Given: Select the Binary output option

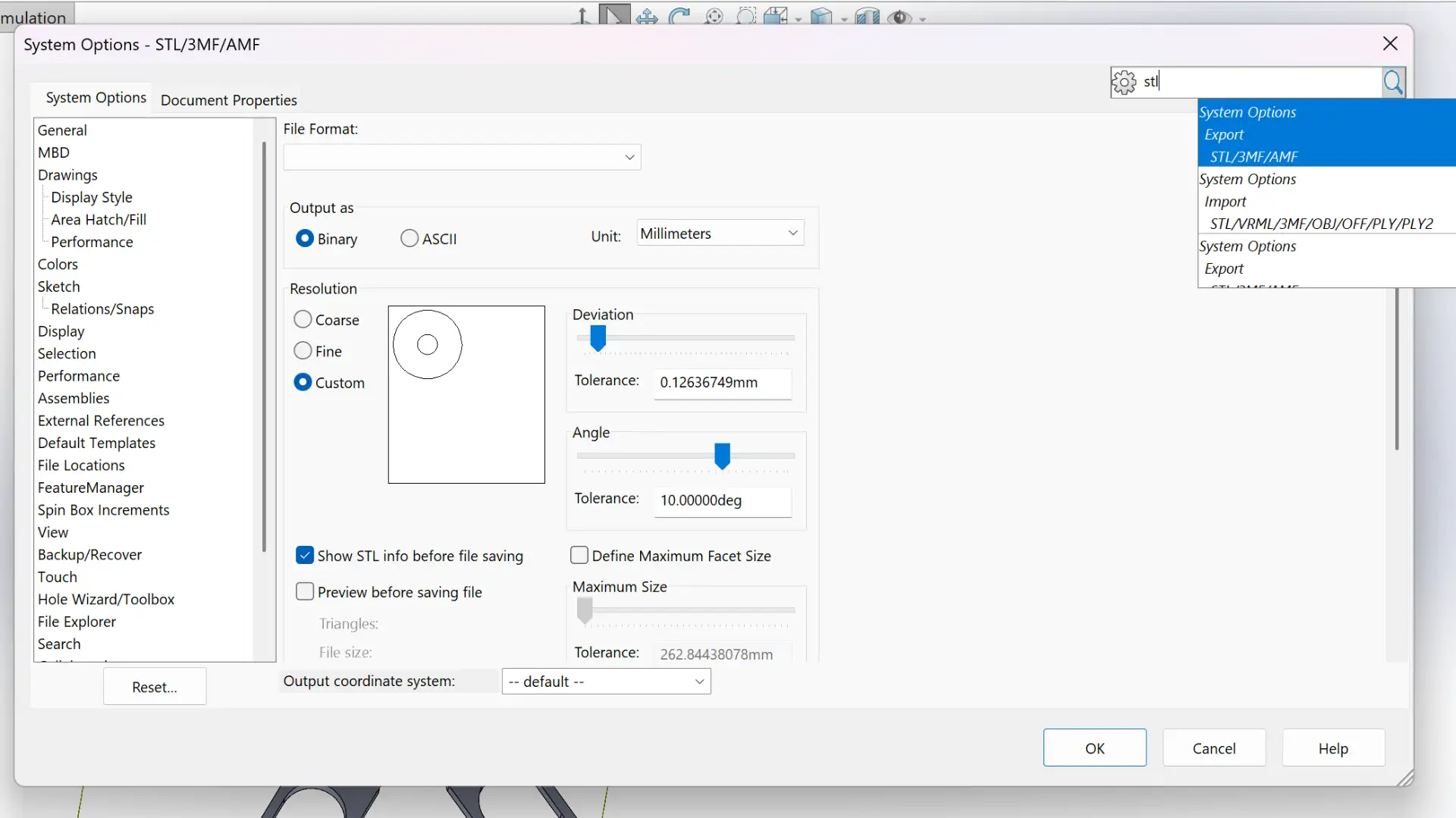Looking at the screenshot, I should click(x=327, y=239).
